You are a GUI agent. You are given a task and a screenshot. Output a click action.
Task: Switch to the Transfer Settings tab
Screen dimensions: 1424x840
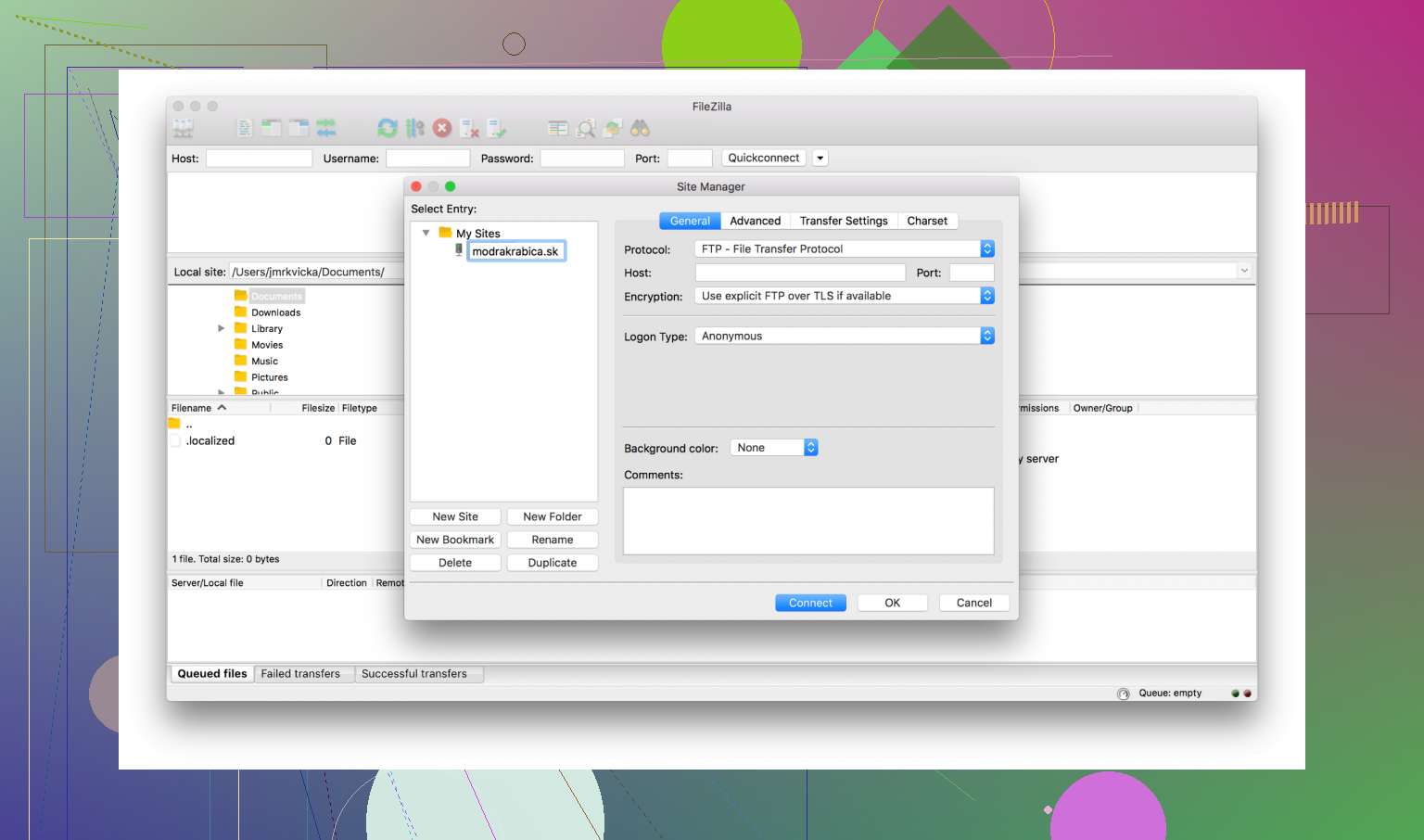coord(843,221)
